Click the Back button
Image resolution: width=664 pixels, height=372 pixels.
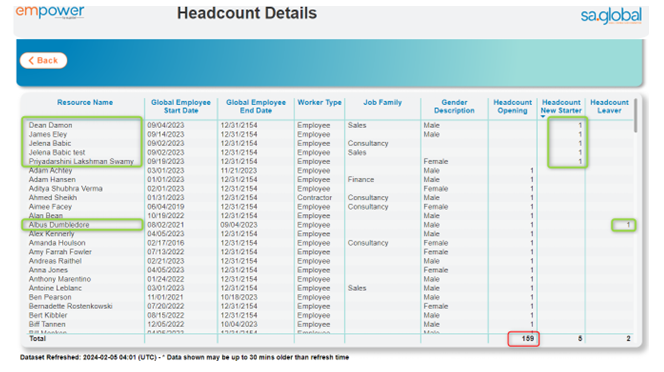[43, 61]
